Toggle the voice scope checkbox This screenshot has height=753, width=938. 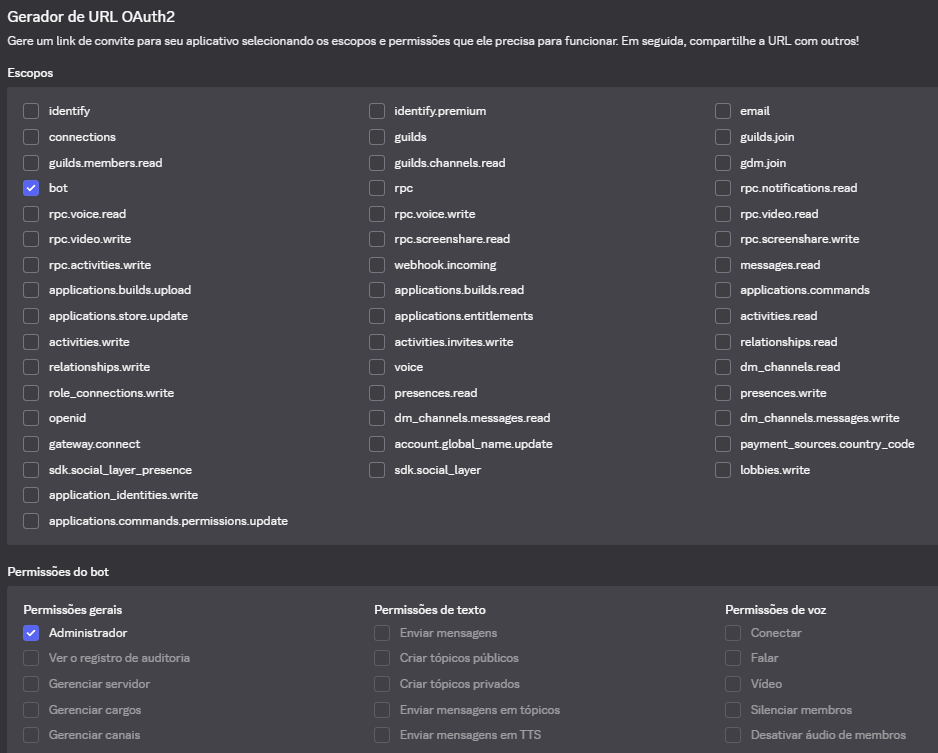[x=377, y=367]
